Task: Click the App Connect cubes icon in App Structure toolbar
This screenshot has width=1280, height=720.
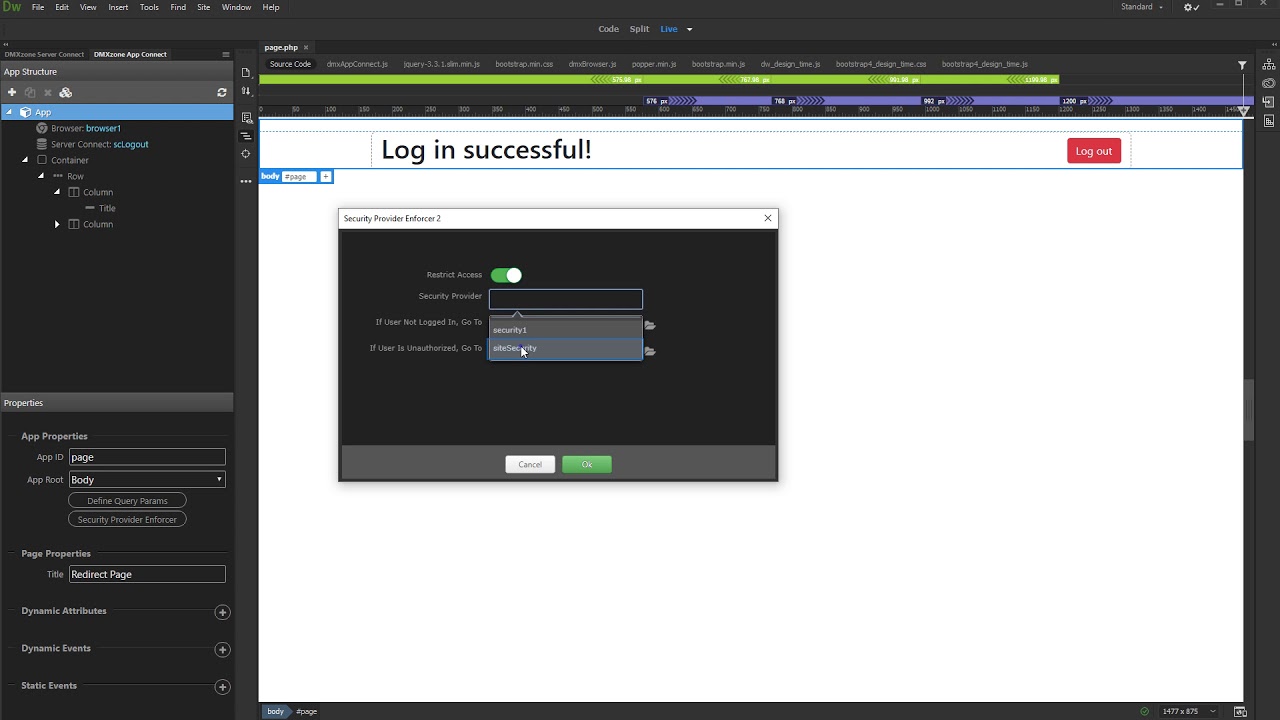Action: tap(66, 92)
